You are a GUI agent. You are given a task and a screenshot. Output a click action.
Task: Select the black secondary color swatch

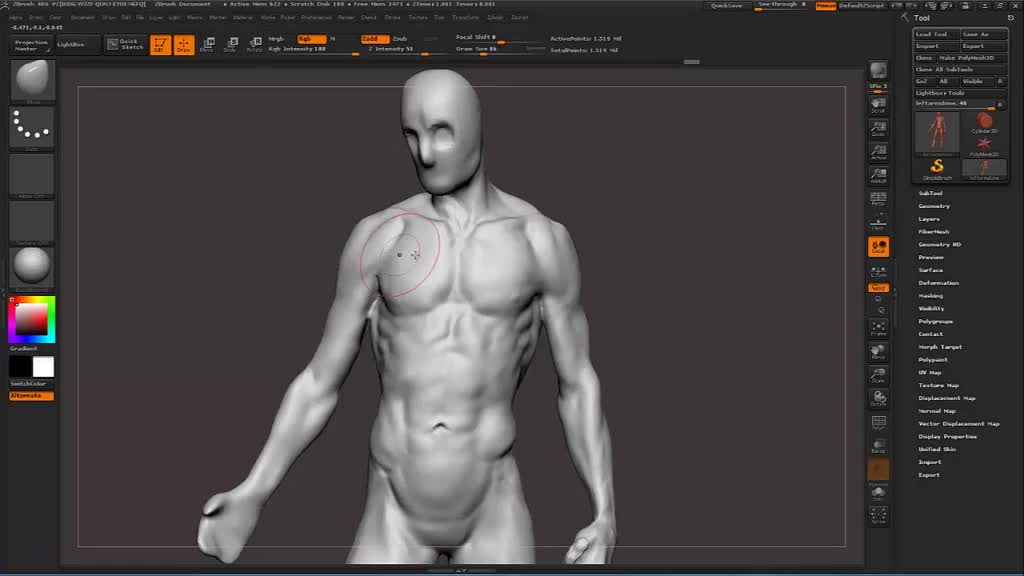[20, 366]
